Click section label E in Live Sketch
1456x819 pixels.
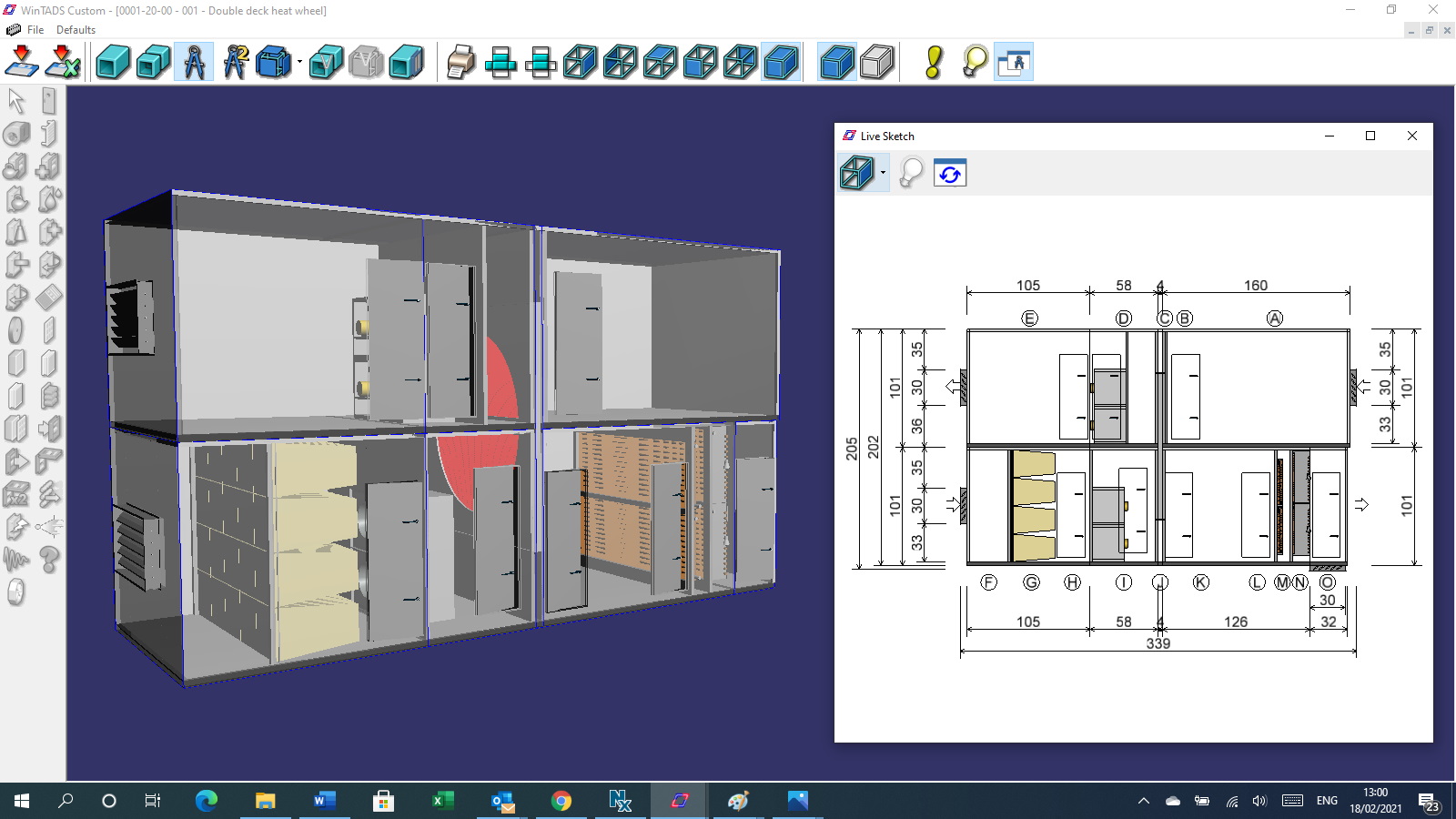[x=1029, y=318]
